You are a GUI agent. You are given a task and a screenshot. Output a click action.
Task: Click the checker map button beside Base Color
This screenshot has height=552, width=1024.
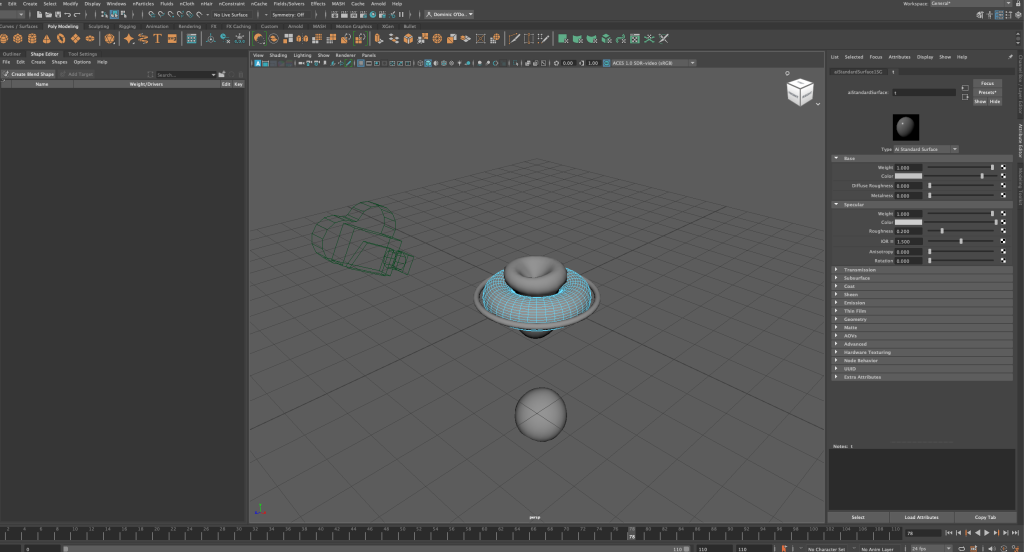(1004, 176)
